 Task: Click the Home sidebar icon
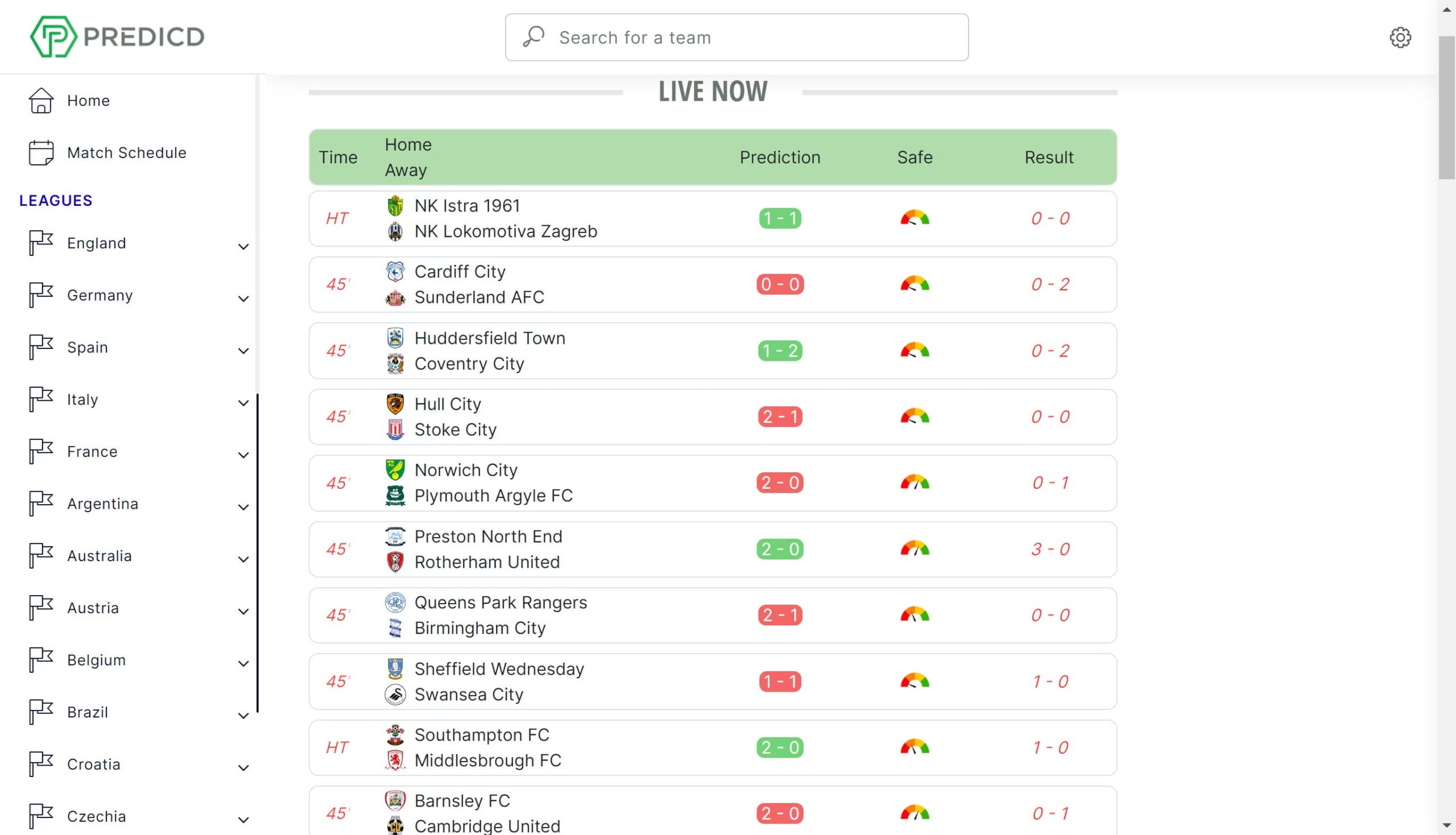(40, 100)
